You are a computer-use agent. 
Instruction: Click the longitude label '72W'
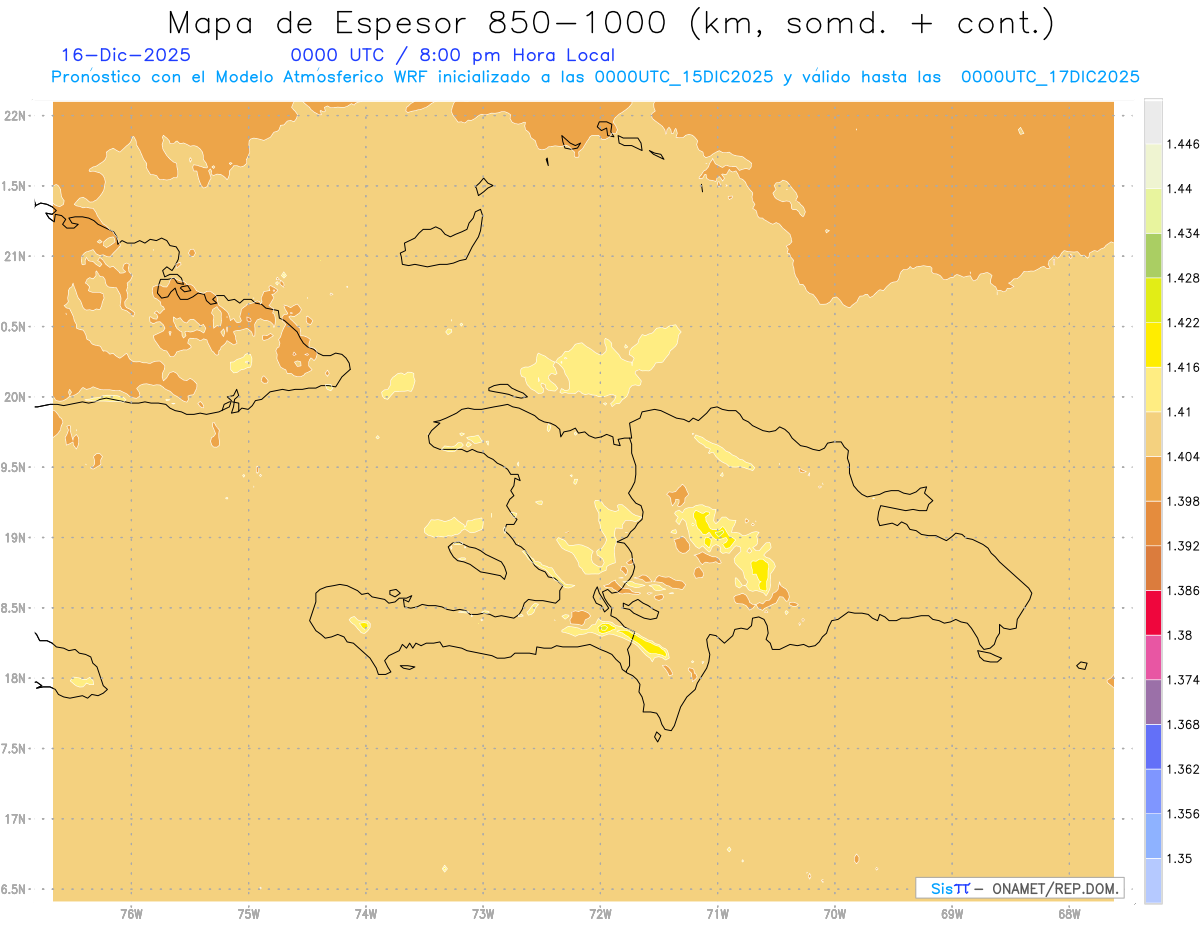coord(600,914)
